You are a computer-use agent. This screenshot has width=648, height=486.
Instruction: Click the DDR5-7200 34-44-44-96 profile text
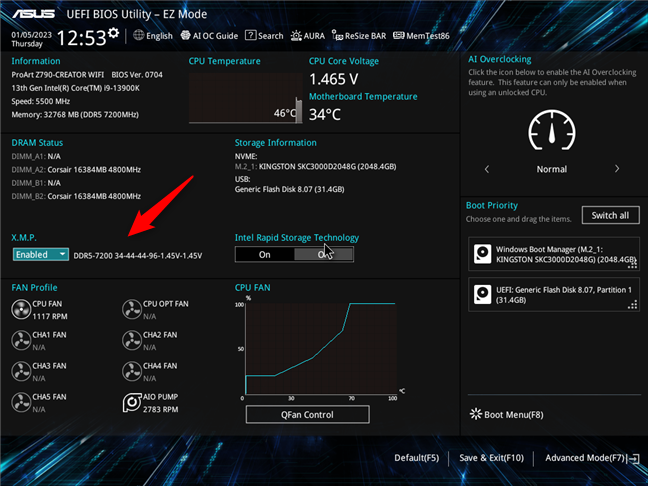point(138,256)
